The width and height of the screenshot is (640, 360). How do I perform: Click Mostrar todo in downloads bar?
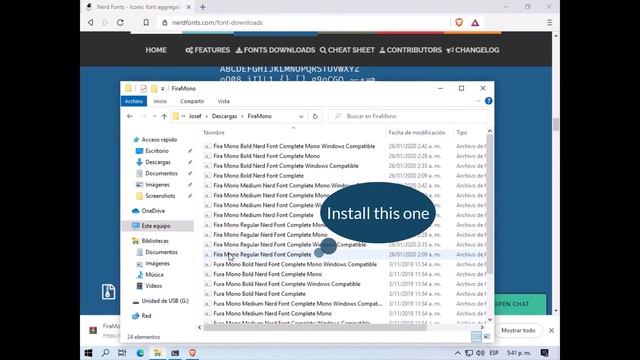click(518, 330)
